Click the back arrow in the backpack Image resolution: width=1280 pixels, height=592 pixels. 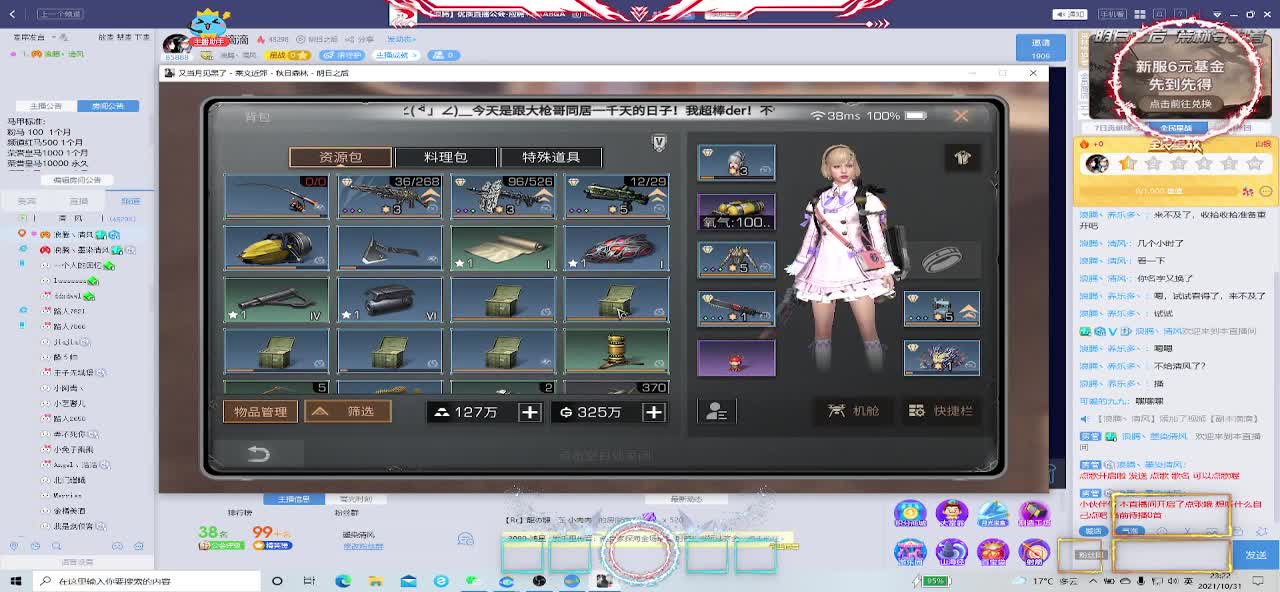click(259, 454)
